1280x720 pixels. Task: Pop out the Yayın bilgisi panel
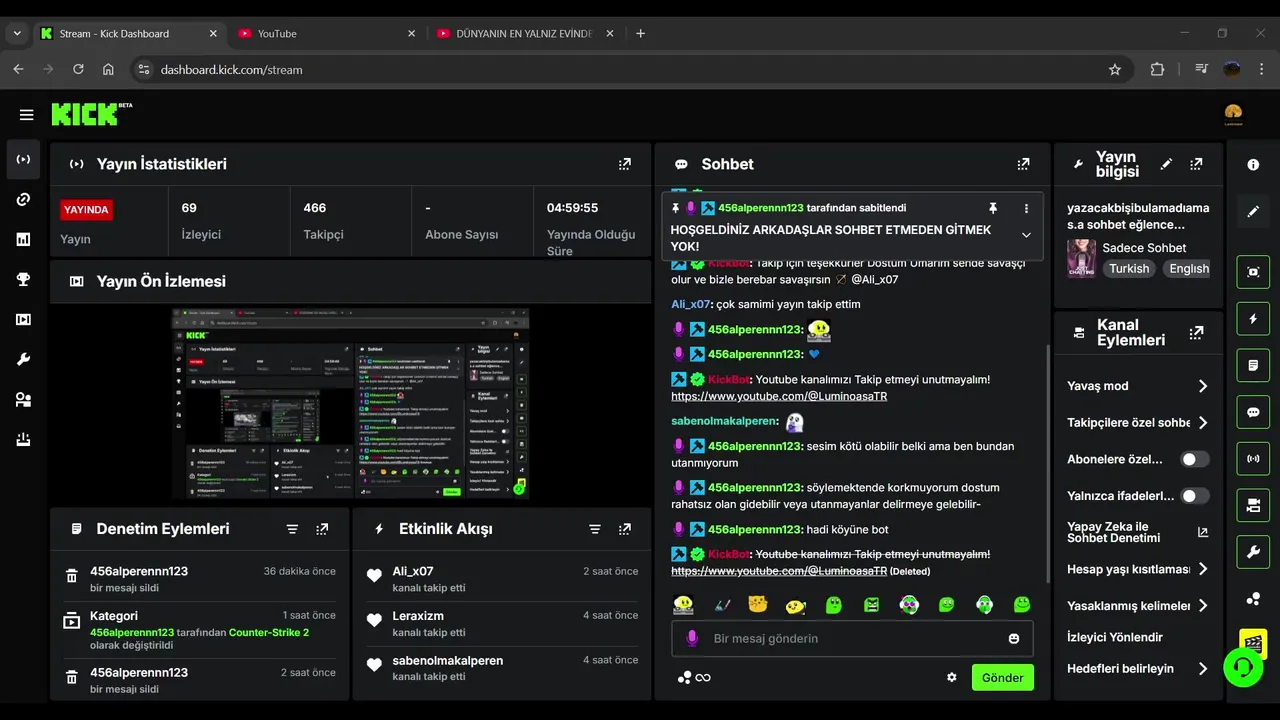pos(1196,164)
